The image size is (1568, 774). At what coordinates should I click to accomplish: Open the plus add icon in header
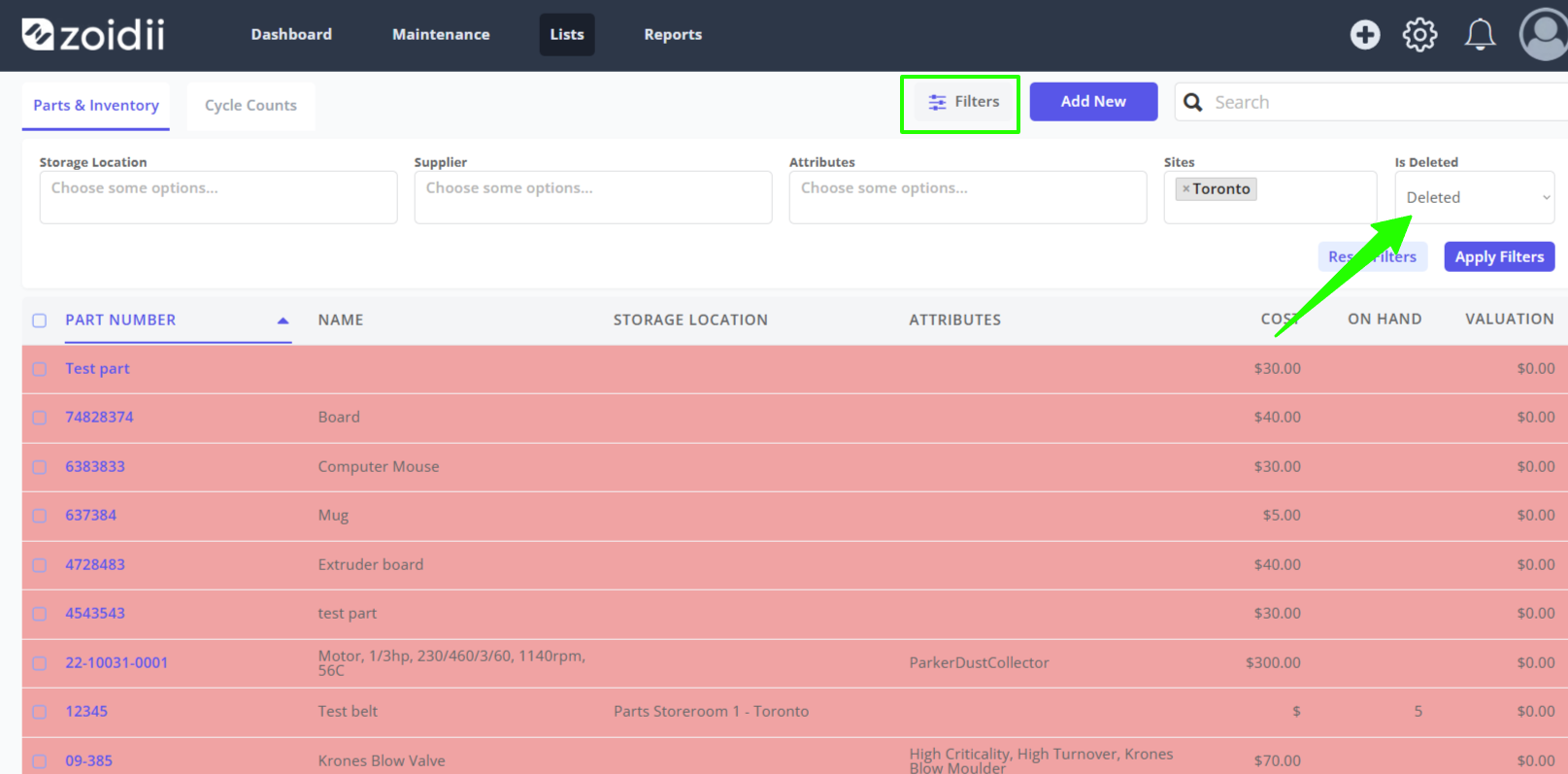coord(1365,35)
